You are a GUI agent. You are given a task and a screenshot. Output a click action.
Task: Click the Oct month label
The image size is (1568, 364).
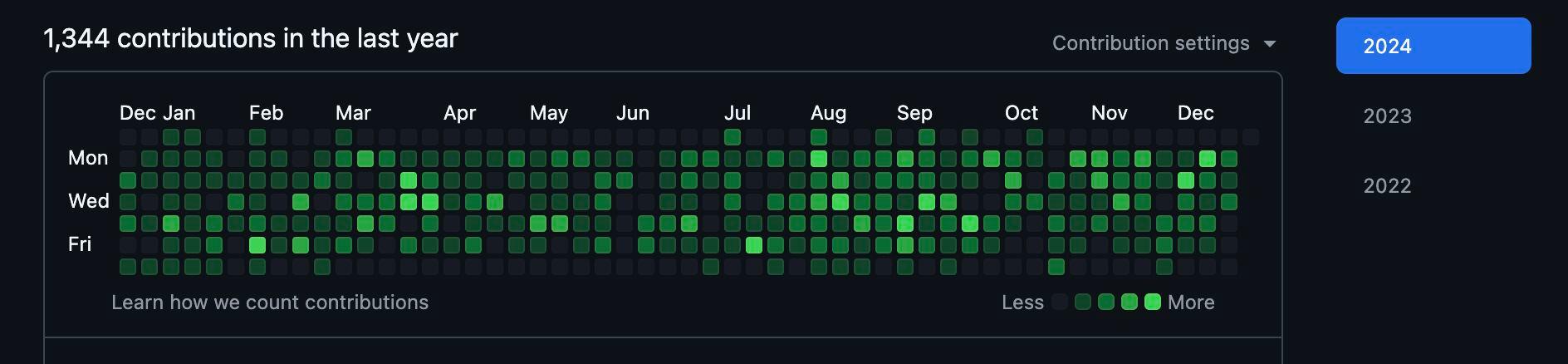pyautogui.click(x=1022, y=113)
